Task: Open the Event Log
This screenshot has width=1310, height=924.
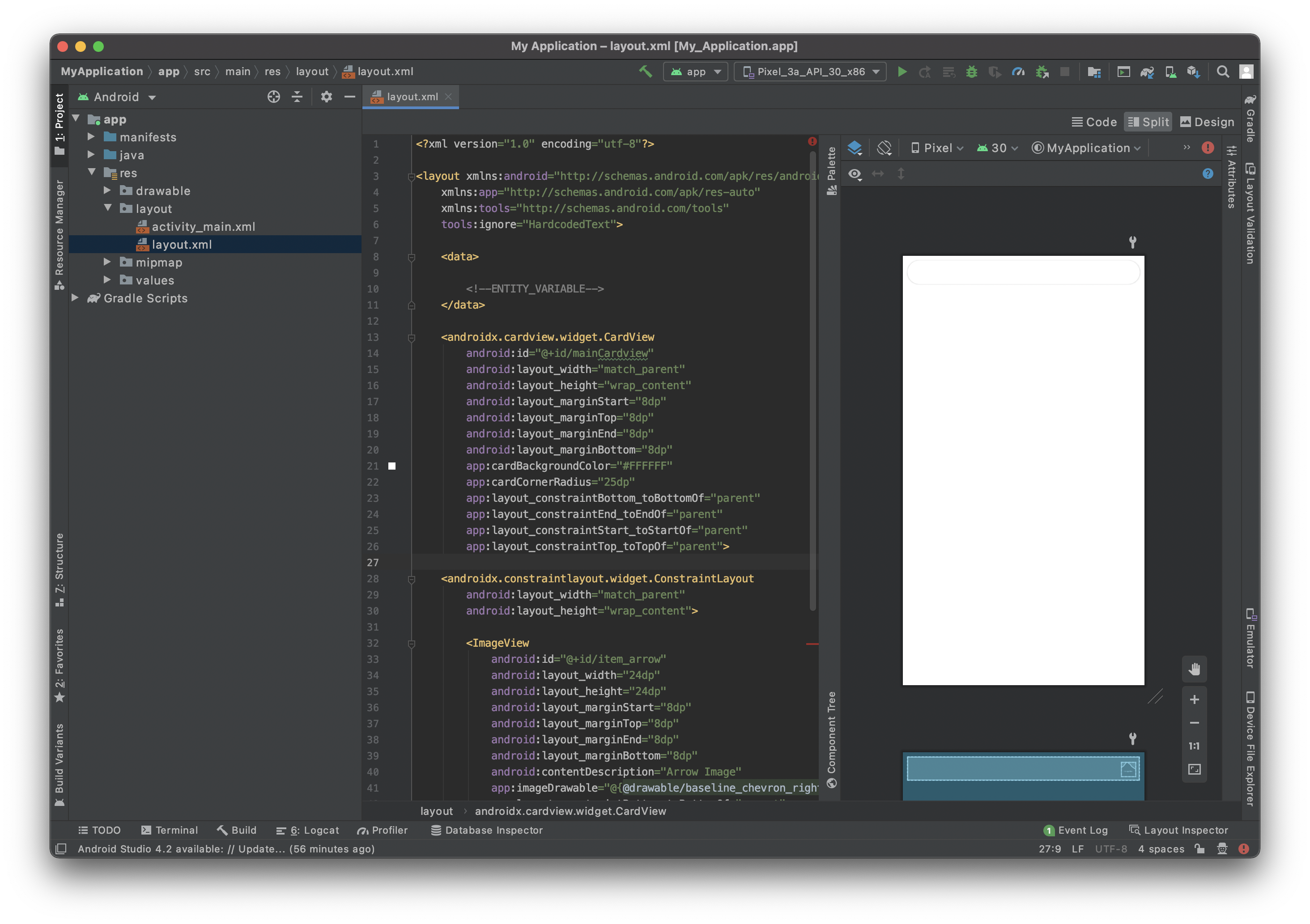Action: coord(1076,831)
